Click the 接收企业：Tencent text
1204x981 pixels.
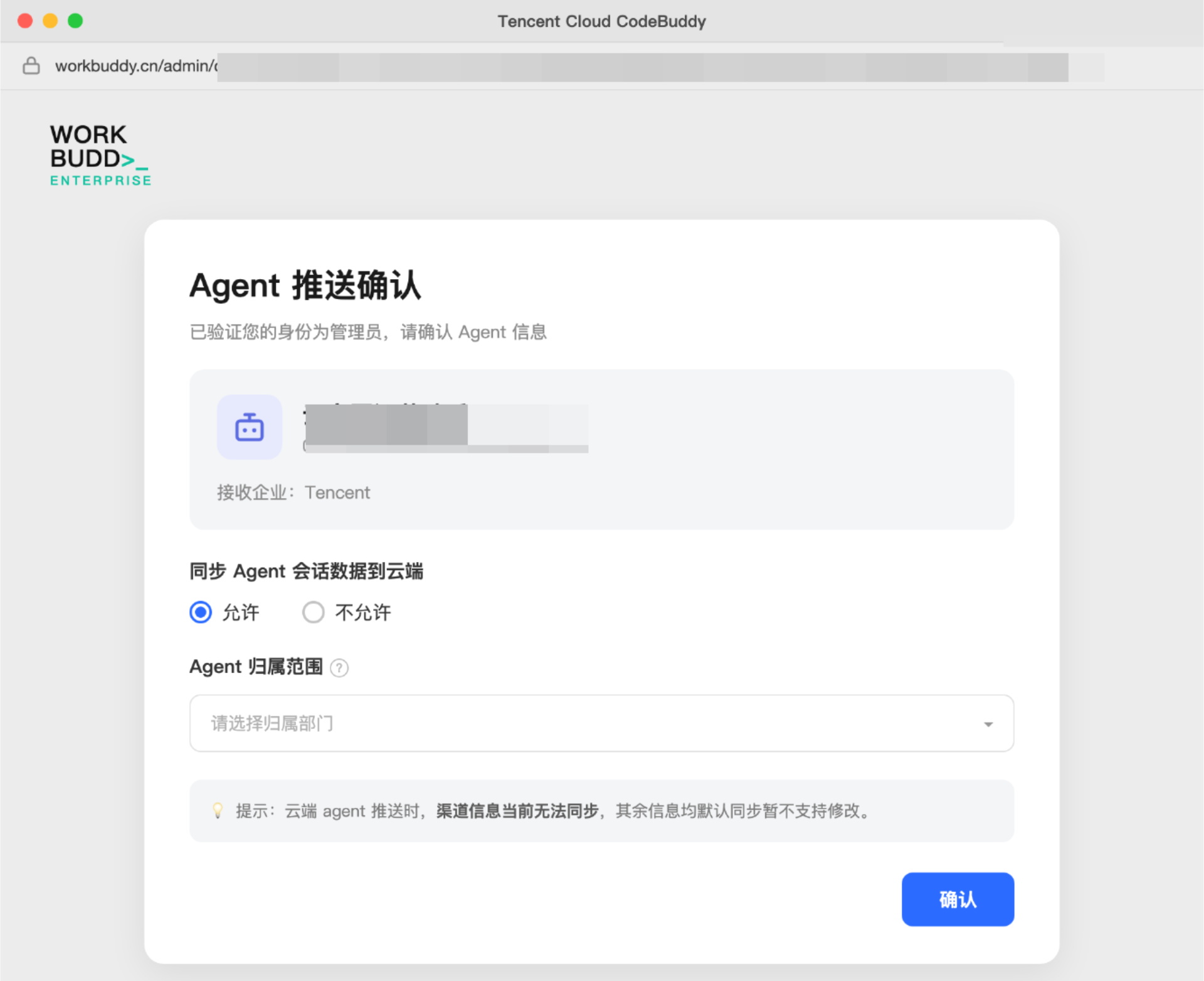click(293, 492)
